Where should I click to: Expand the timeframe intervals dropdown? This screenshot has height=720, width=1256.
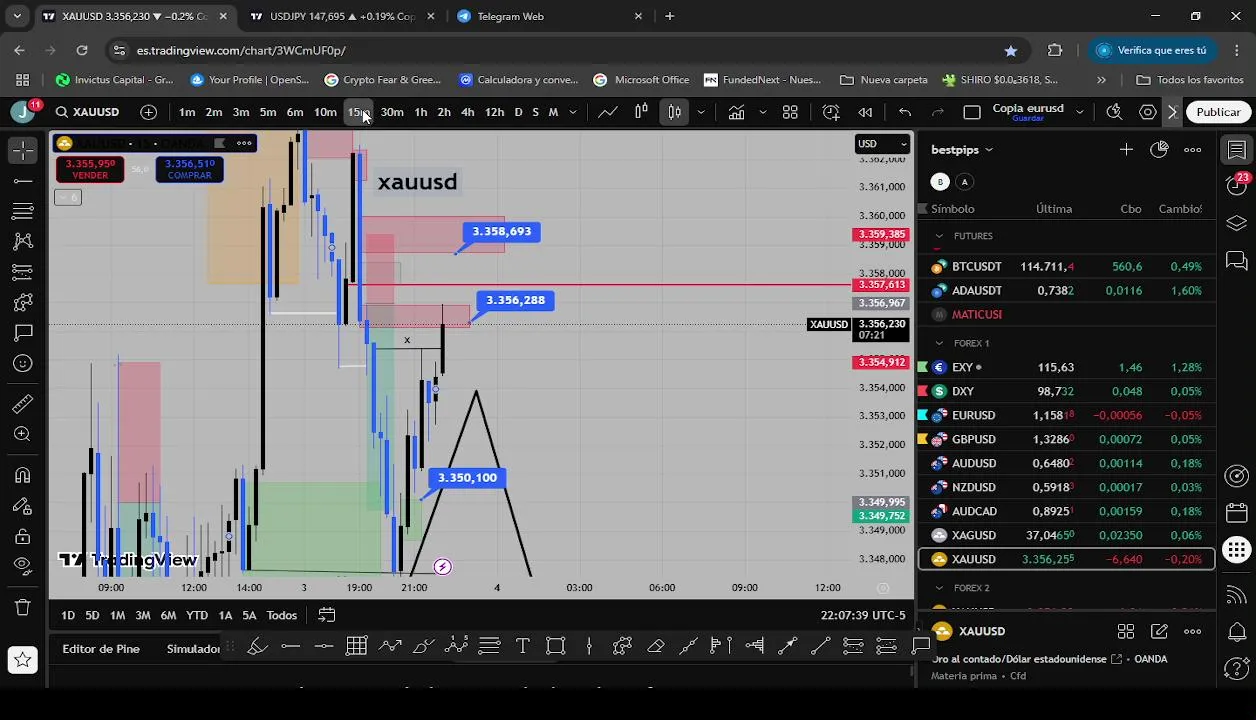pos(573,112)
